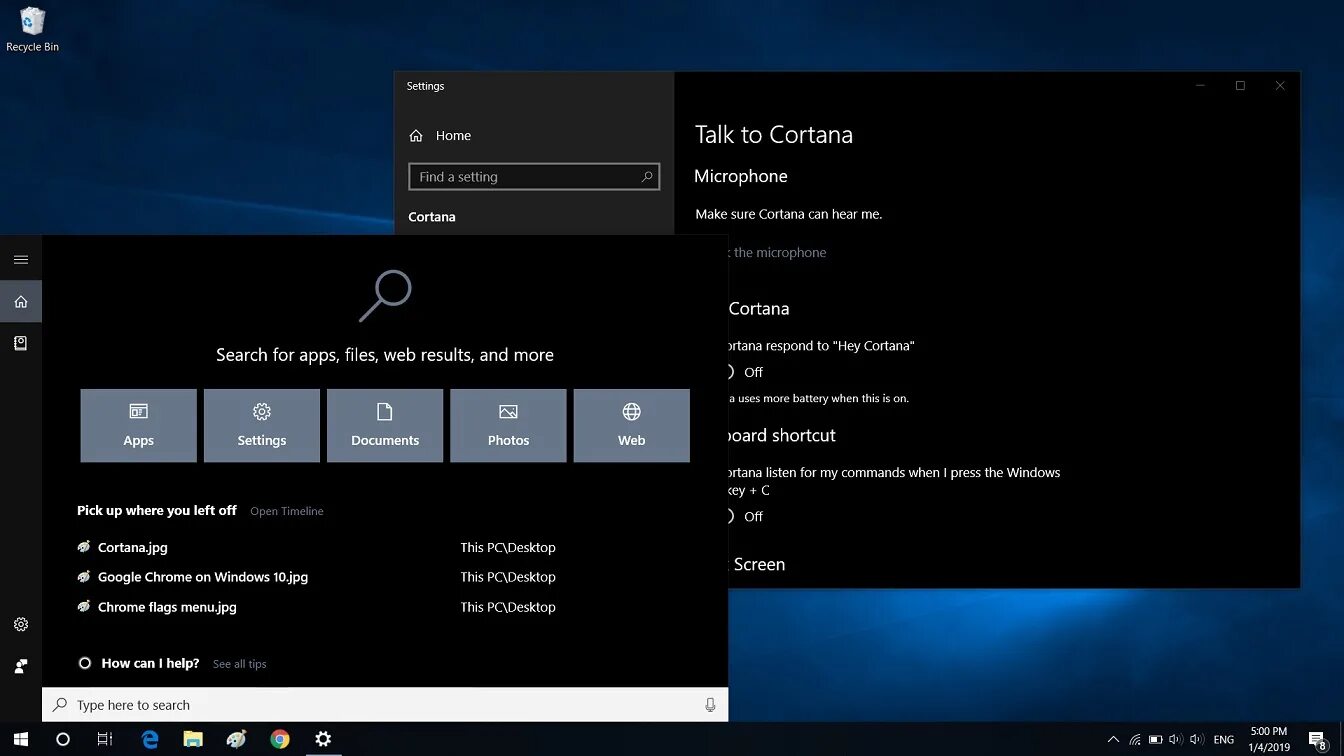Viewport: 1344px width, 756px height.
Task: Open the See all tips link
Action: tap(240, 664)
